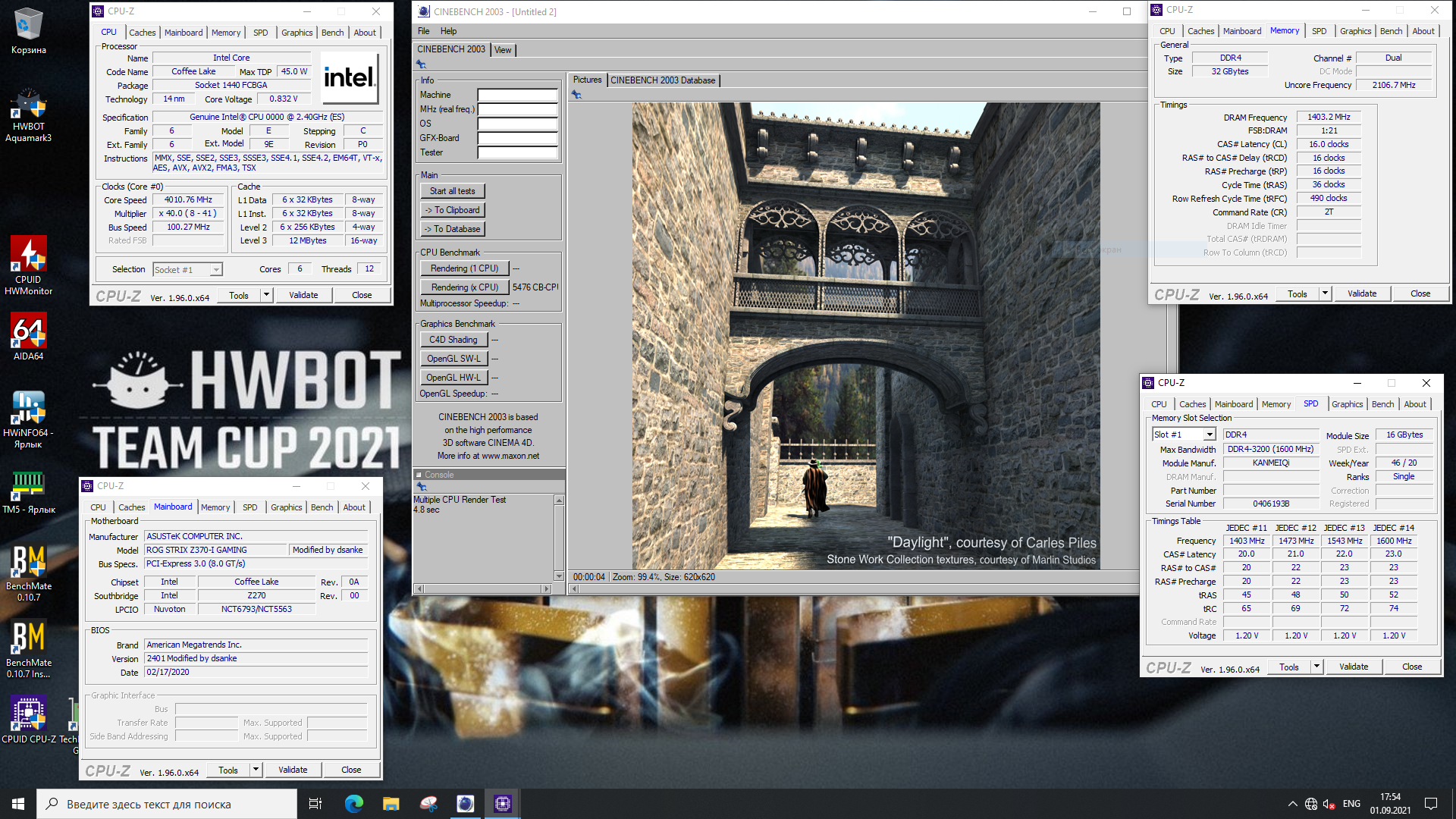This screenshot has width=1456, height=819.
Task: Click the Machine input field
Action: [x=517, y=95]
